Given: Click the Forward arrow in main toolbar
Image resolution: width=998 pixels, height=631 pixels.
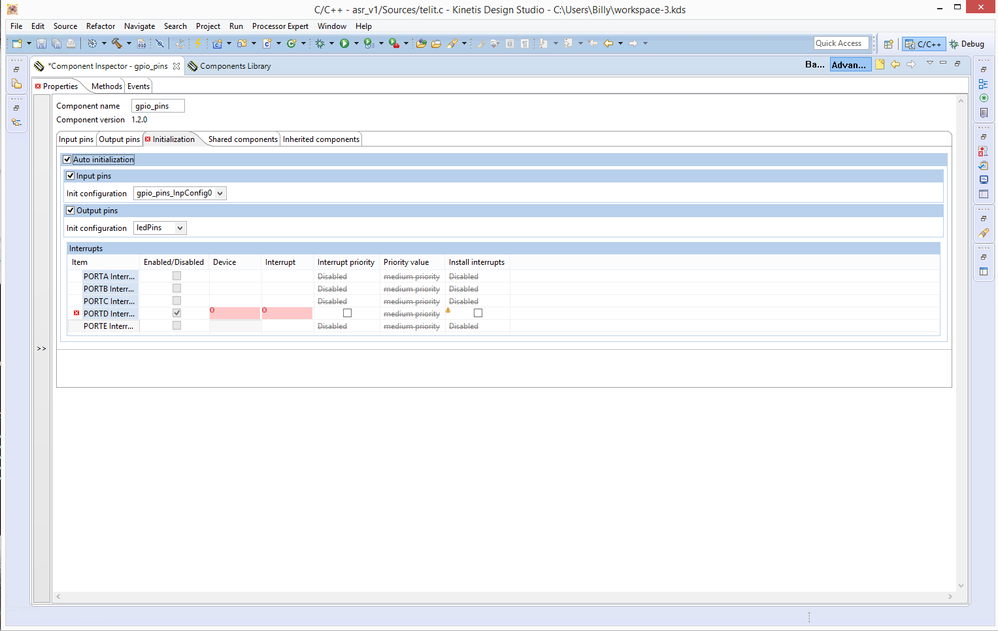Looking at the screenshot, I should click(633, 43).
